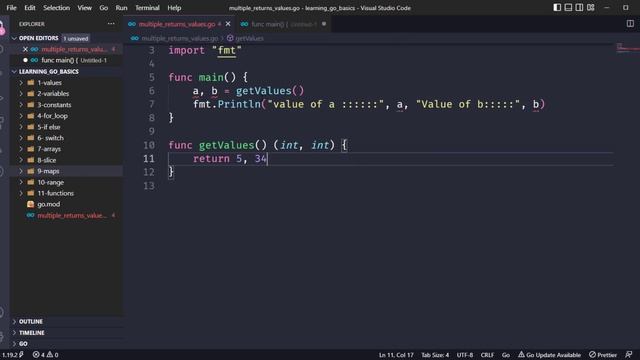Click the Prettier status item
Image resolution: width=640 pixels, height=360 pixels.
(x=603, y=355)
